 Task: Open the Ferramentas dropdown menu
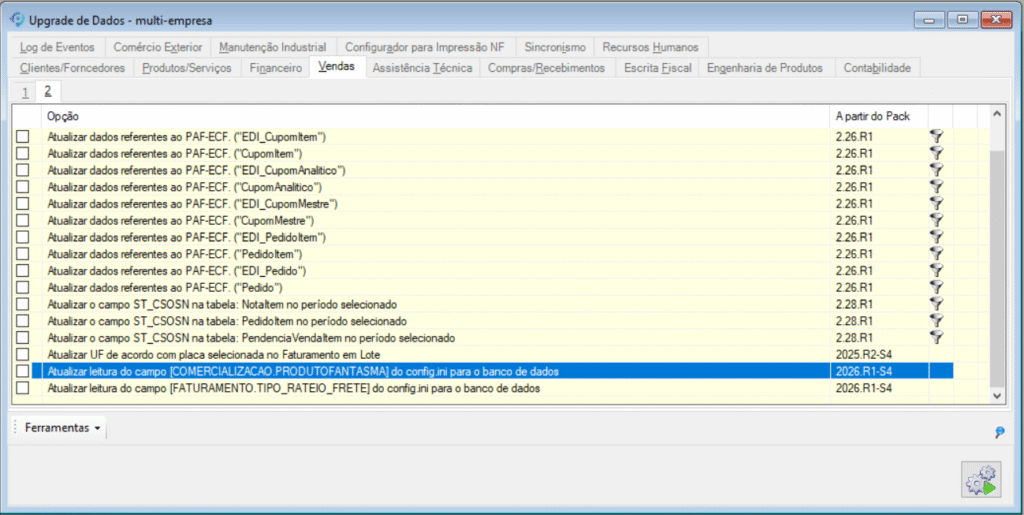[61, 428]
